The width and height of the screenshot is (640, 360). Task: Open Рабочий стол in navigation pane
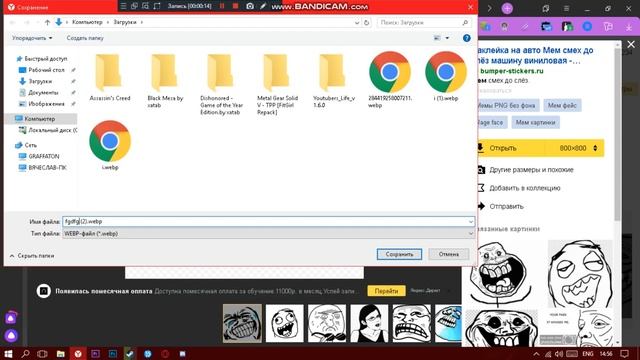coord(46,70)
